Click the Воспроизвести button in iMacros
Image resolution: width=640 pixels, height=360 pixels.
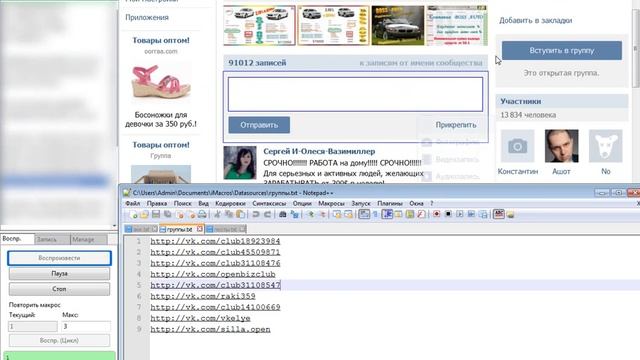[x=59, y=258]
